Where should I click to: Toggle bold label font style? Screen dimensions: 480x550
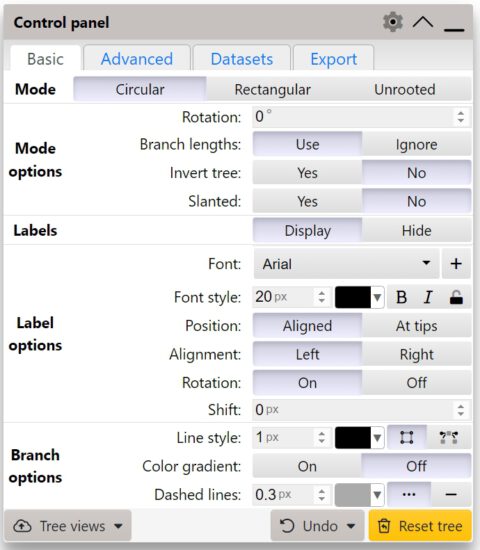pyautogui.click(x=401, y=297)
